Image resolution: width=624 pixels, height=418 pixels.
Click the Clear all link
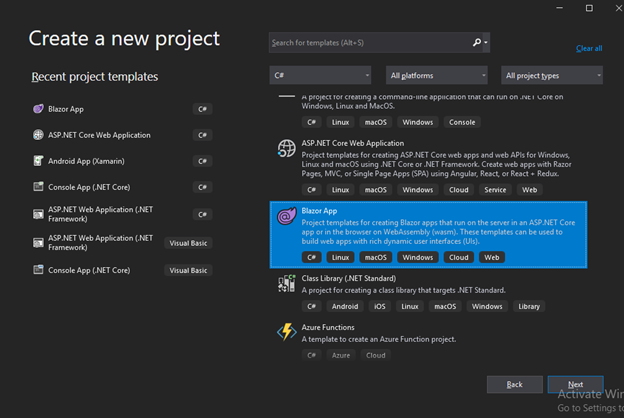point(589,48)
